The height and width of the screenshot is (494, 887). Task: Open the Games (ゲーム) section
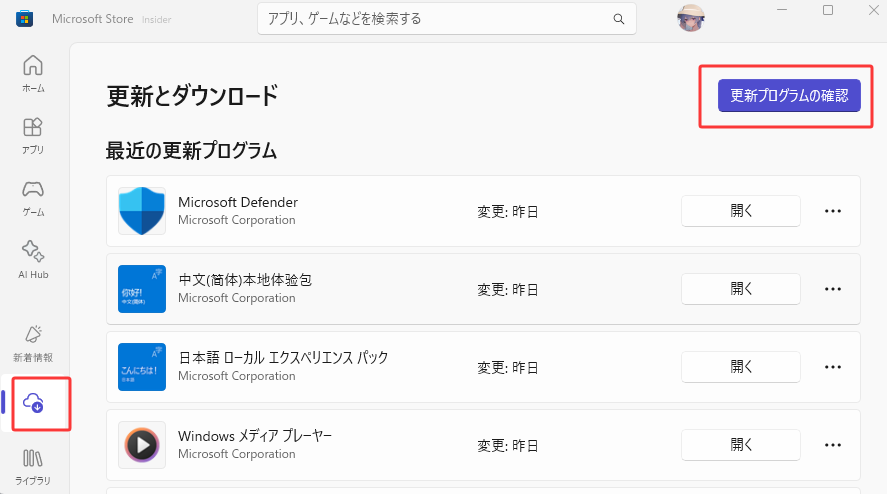tap(33, 197)
